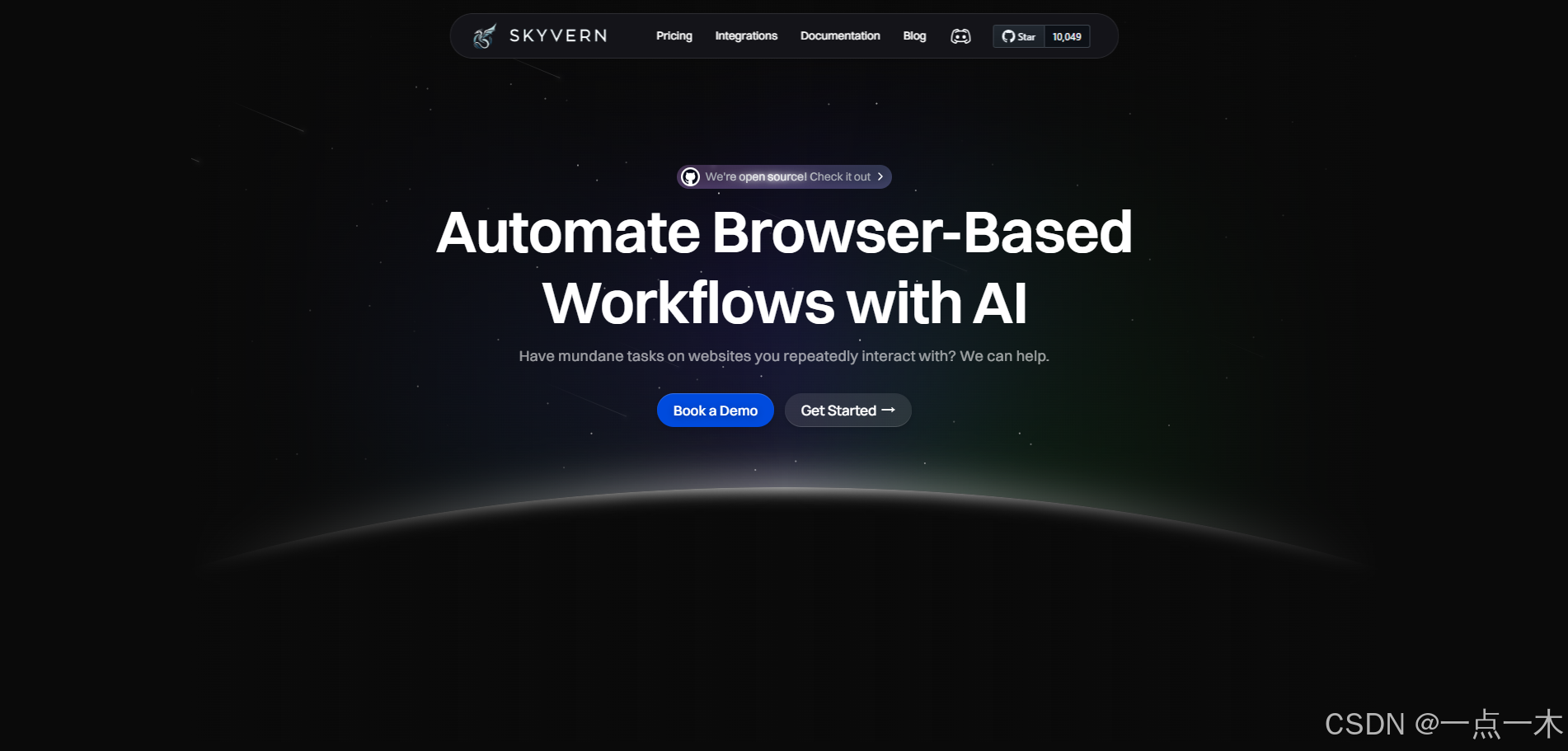Click the GitHub icon in open source banner
The image size is (1568, 751).
click(x=690, y=177)
